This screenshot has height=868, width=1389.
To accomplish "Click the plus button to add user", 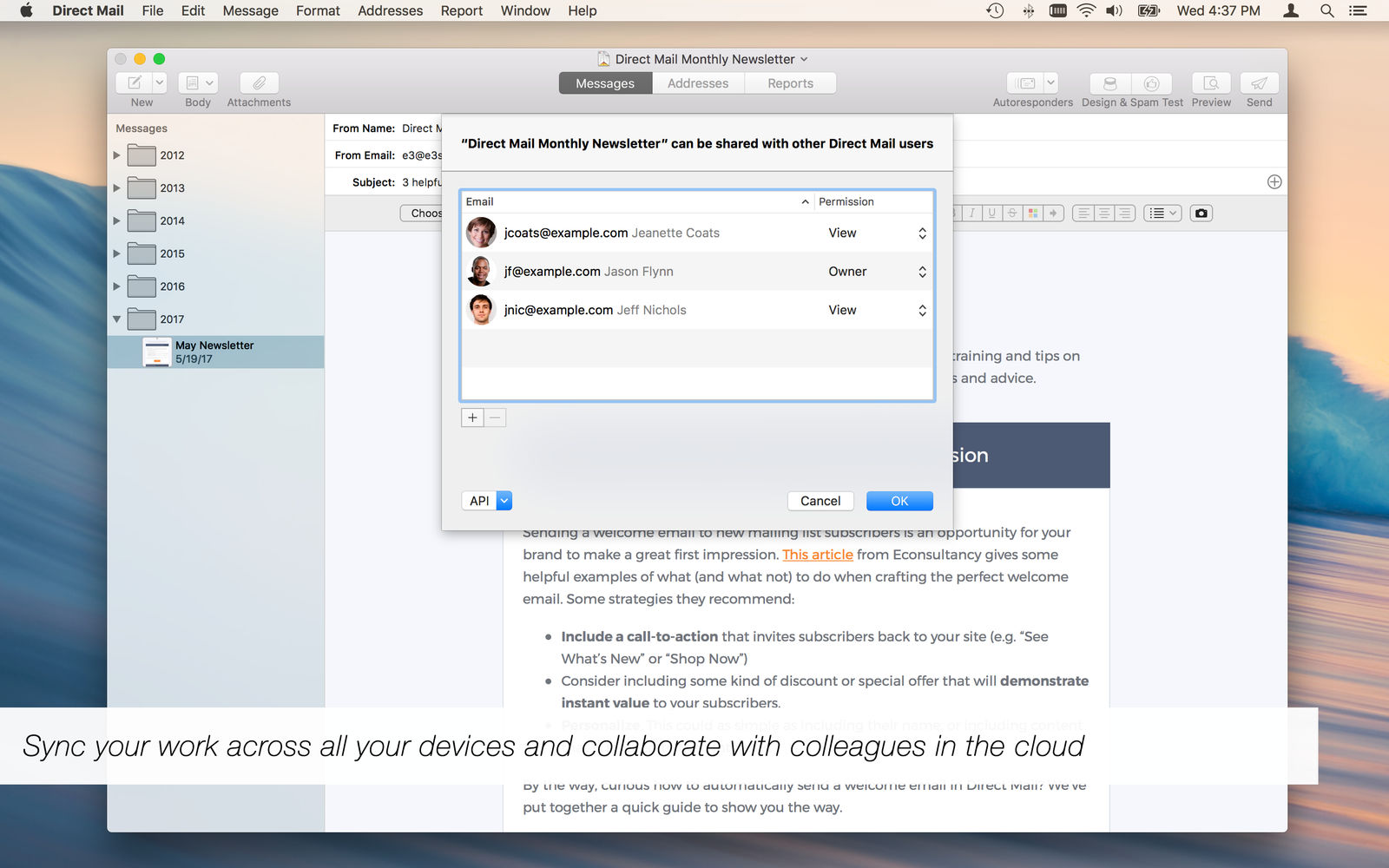I will click(472, 418).
